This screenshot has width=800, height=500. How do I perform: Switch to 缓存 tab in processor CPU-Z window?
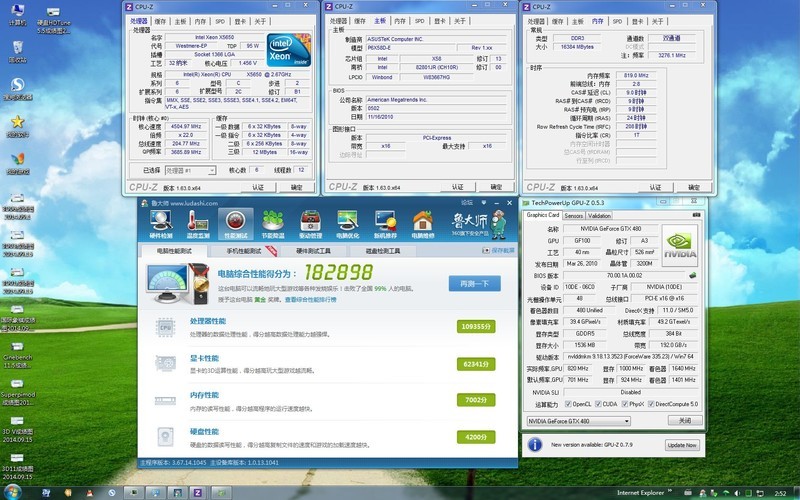160,21
